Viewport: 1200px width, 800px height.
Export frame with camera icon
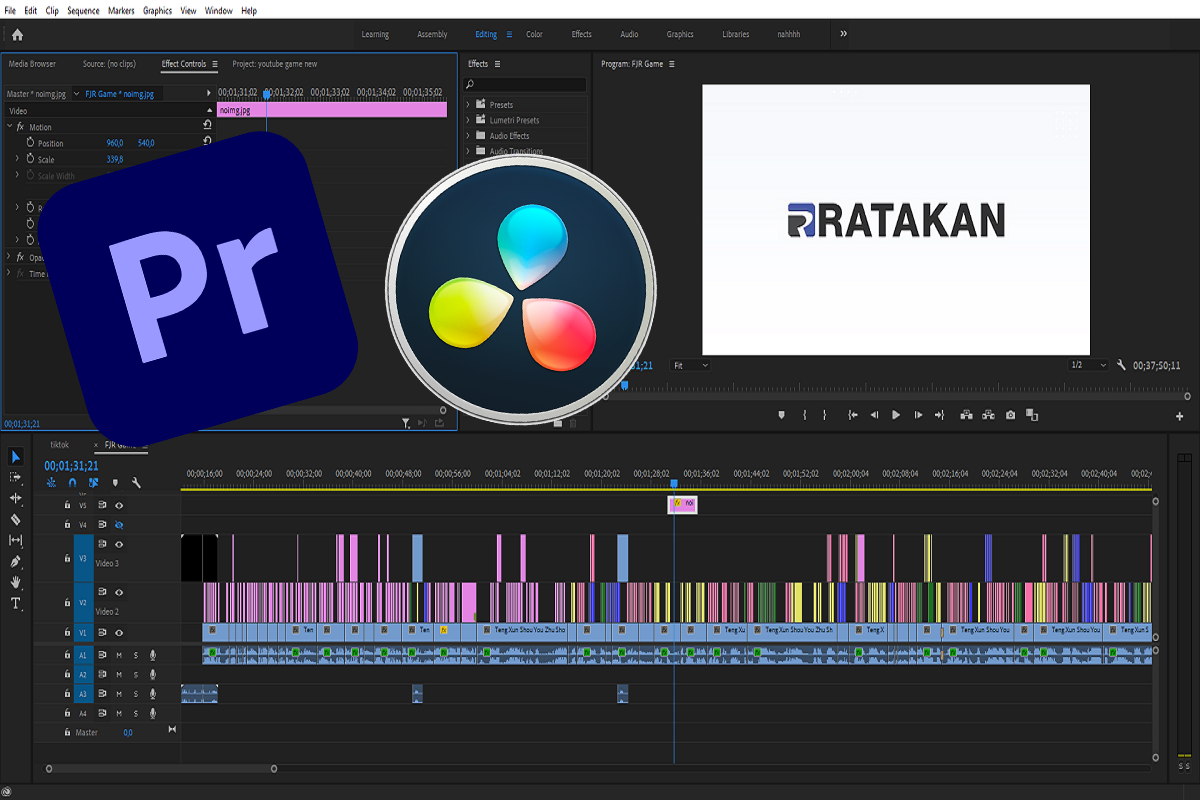coord(1010,415)
